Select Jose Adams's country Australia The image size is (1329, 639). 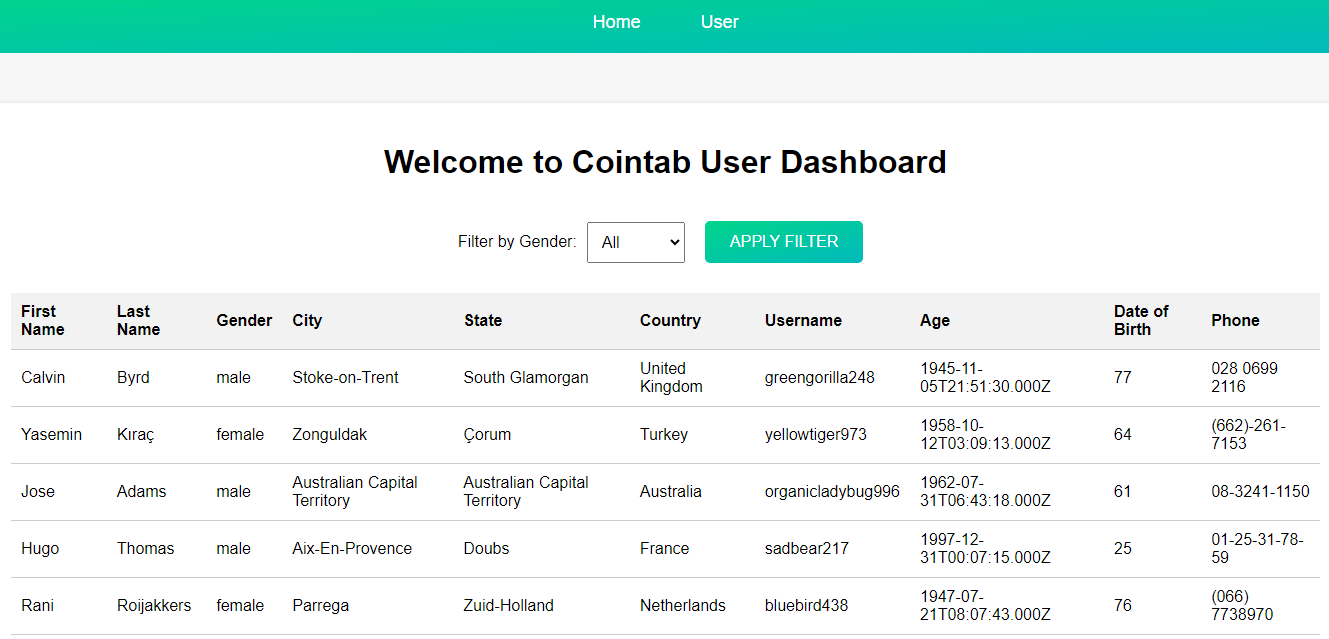(x=670, y=491)
